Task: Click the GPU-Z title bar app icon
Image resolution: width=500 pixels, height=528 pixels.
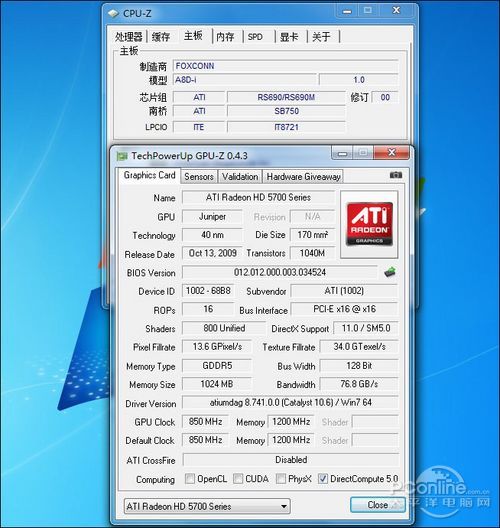Action: click(x=122, y=156)
